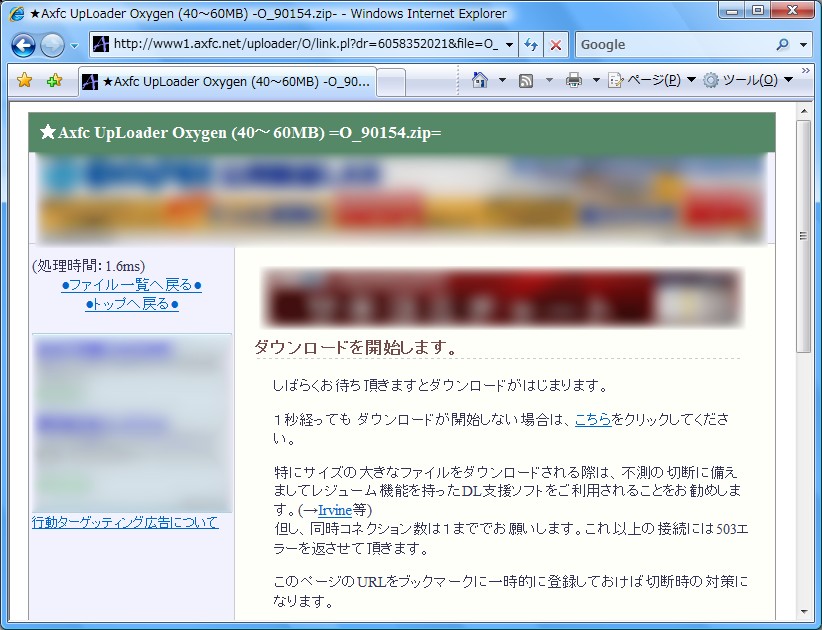Click the page favicon in the address bar

100,44
